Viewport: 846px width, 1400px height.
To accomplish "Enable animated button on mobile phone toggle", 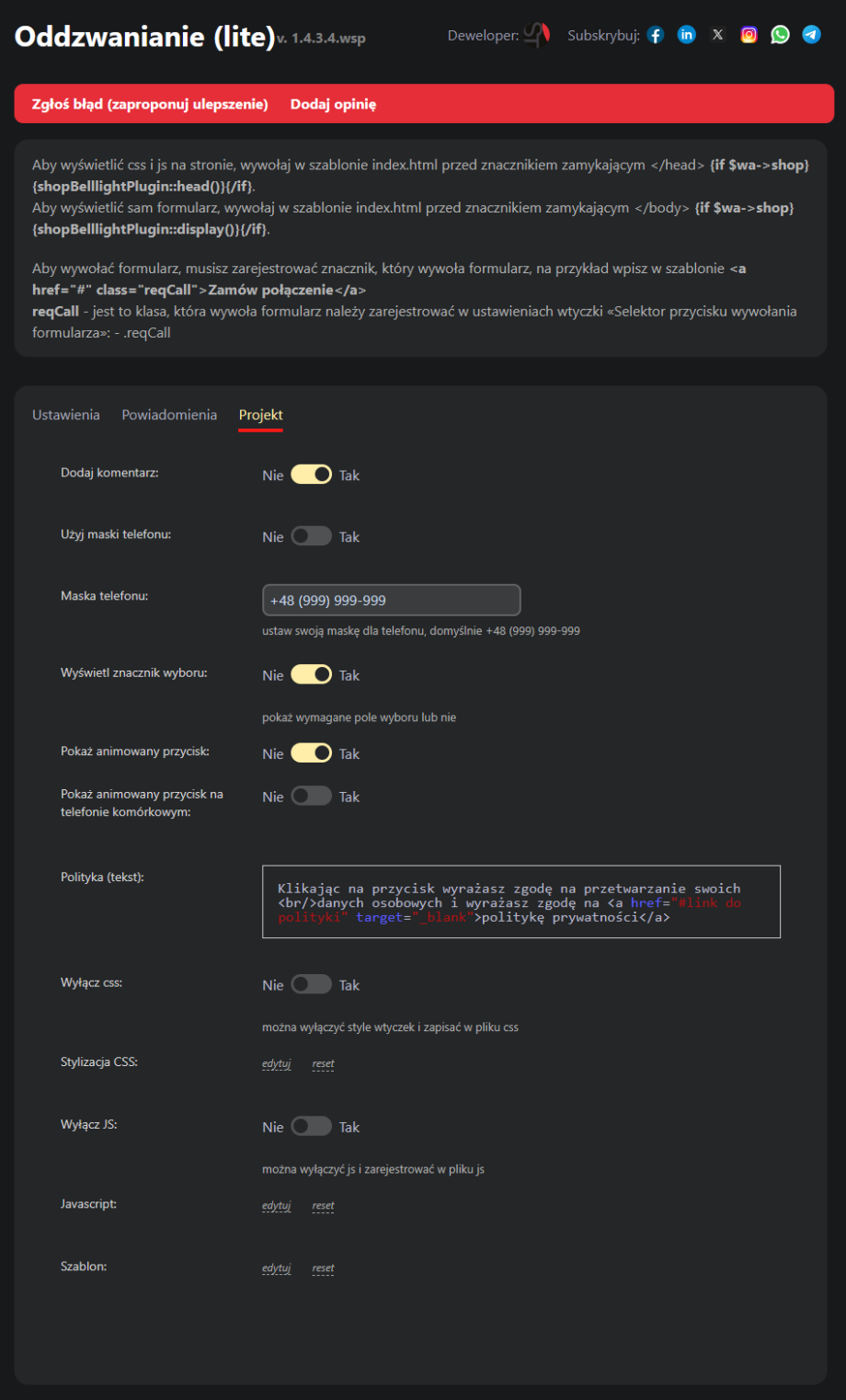I will [x=311, y=797].
